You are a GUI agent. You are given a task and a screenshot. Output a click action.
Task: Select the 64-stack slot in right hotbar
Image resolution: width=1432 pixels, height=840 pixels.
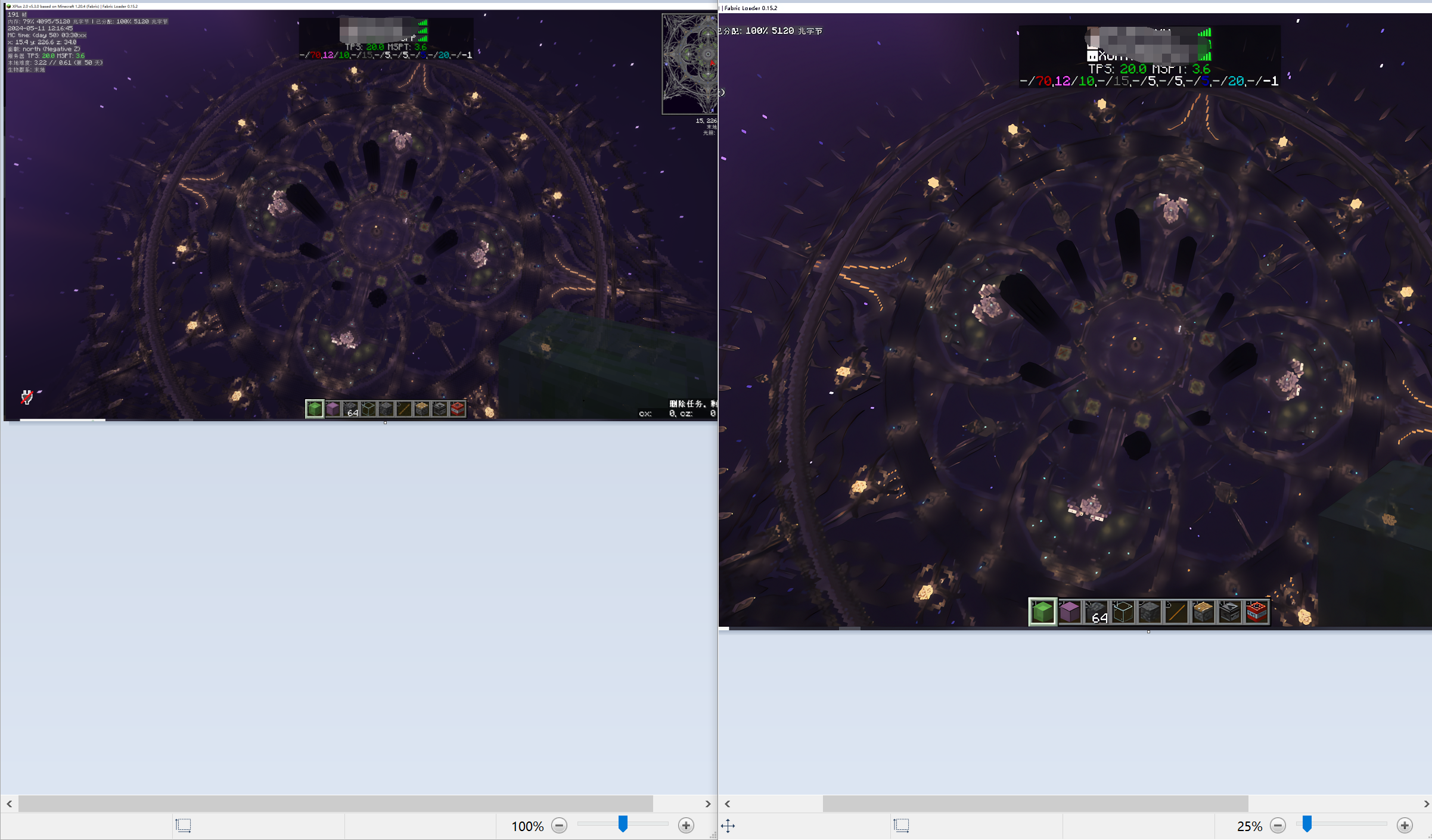tap(1096, 612)
